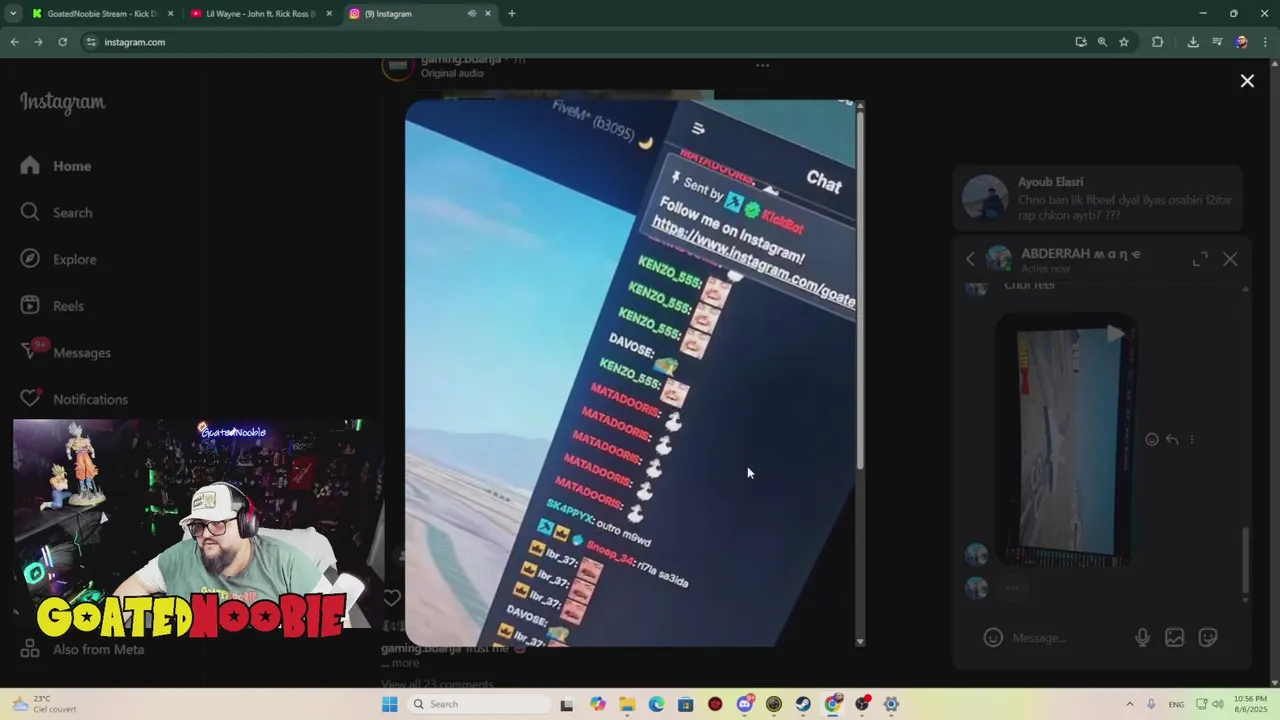React to chat message with emoji icon
This screenshot has height=720, width=1280.
click(1152, 439)
